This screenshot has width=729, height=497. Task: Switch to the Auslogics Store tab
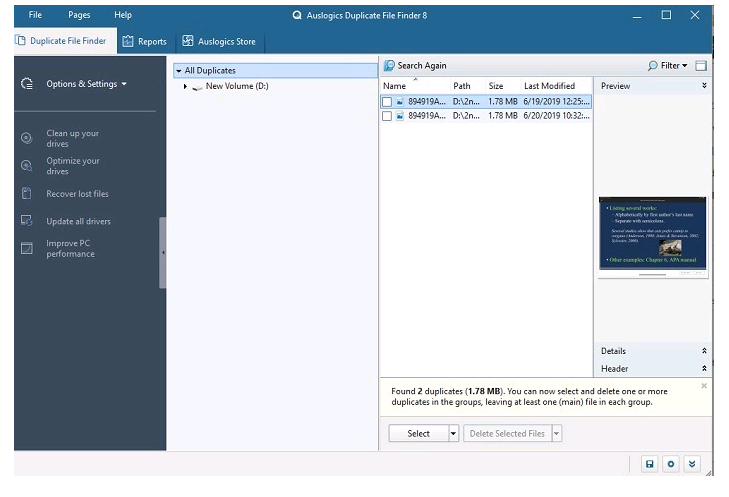(x=219, y=41)
